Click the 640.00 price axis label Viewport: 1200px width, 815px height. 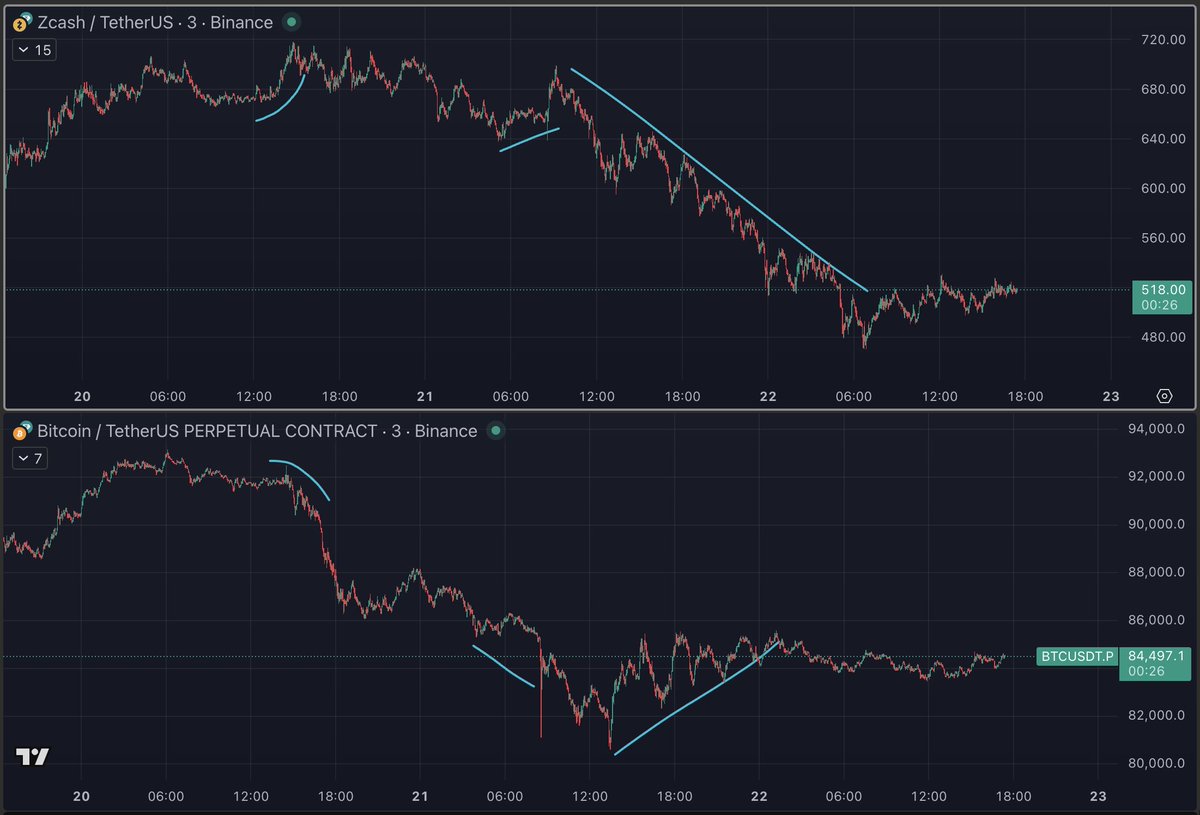[x=1164, y=139]
